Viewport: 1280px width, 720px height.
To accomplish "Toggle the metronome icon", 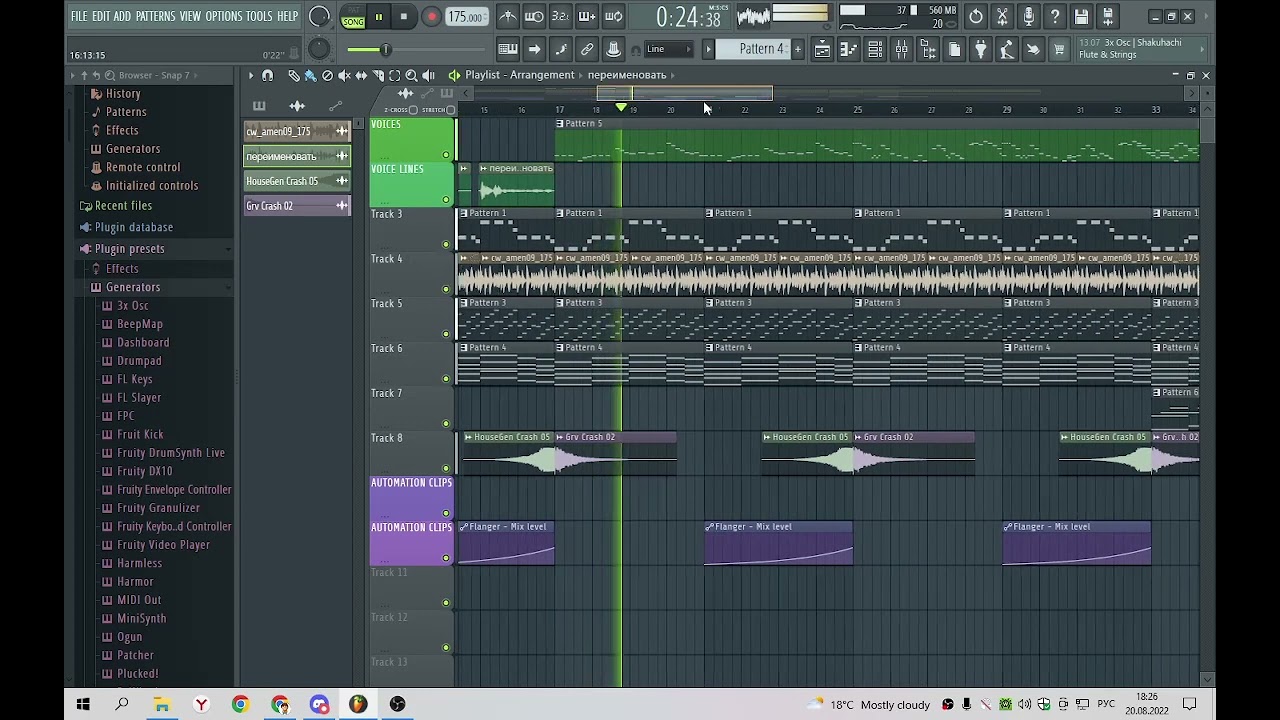I will (x=508, y=16).
